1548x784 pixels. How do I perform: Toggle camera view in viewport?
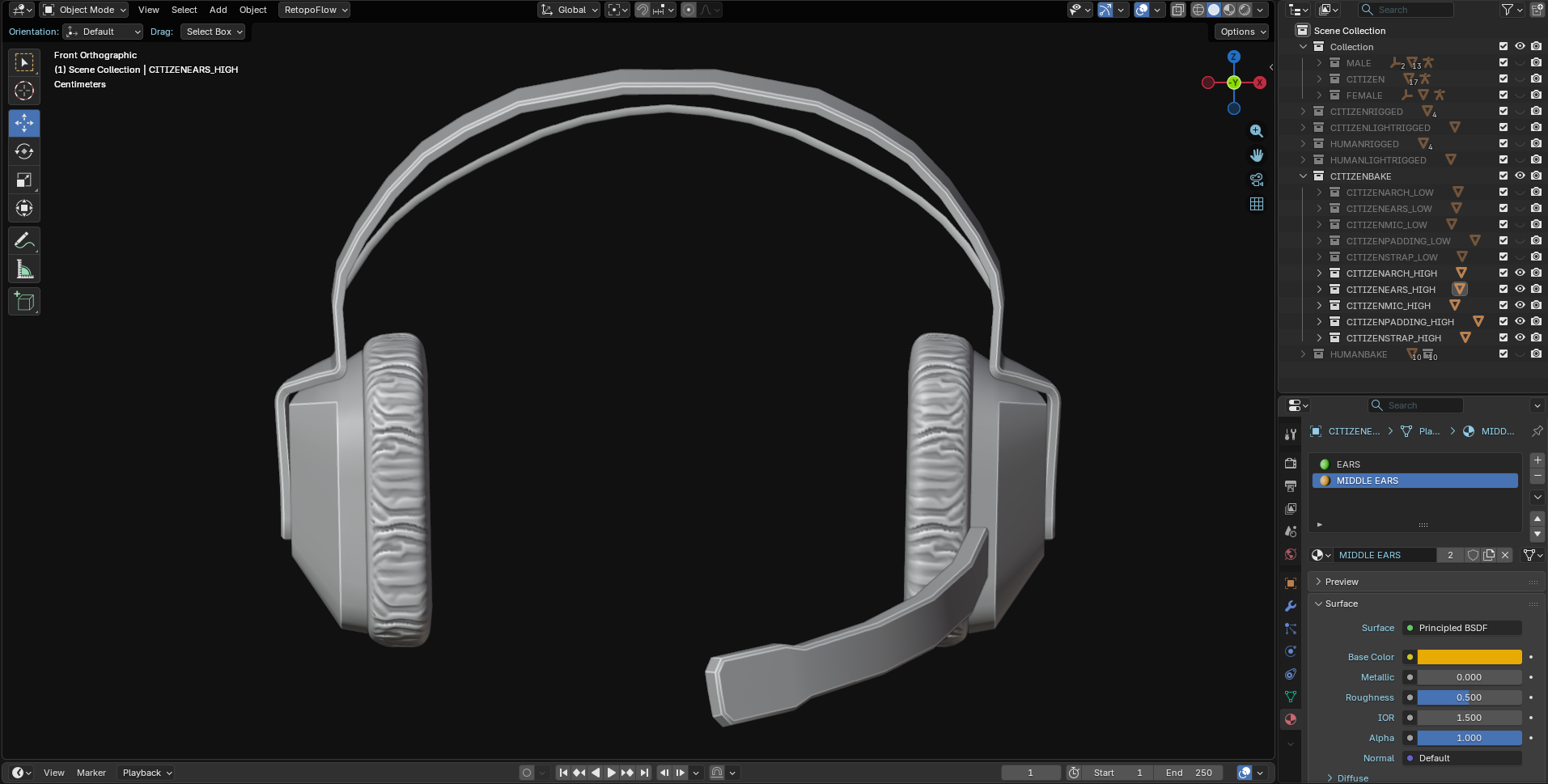pyautogui.click(x=1256, y=180)
